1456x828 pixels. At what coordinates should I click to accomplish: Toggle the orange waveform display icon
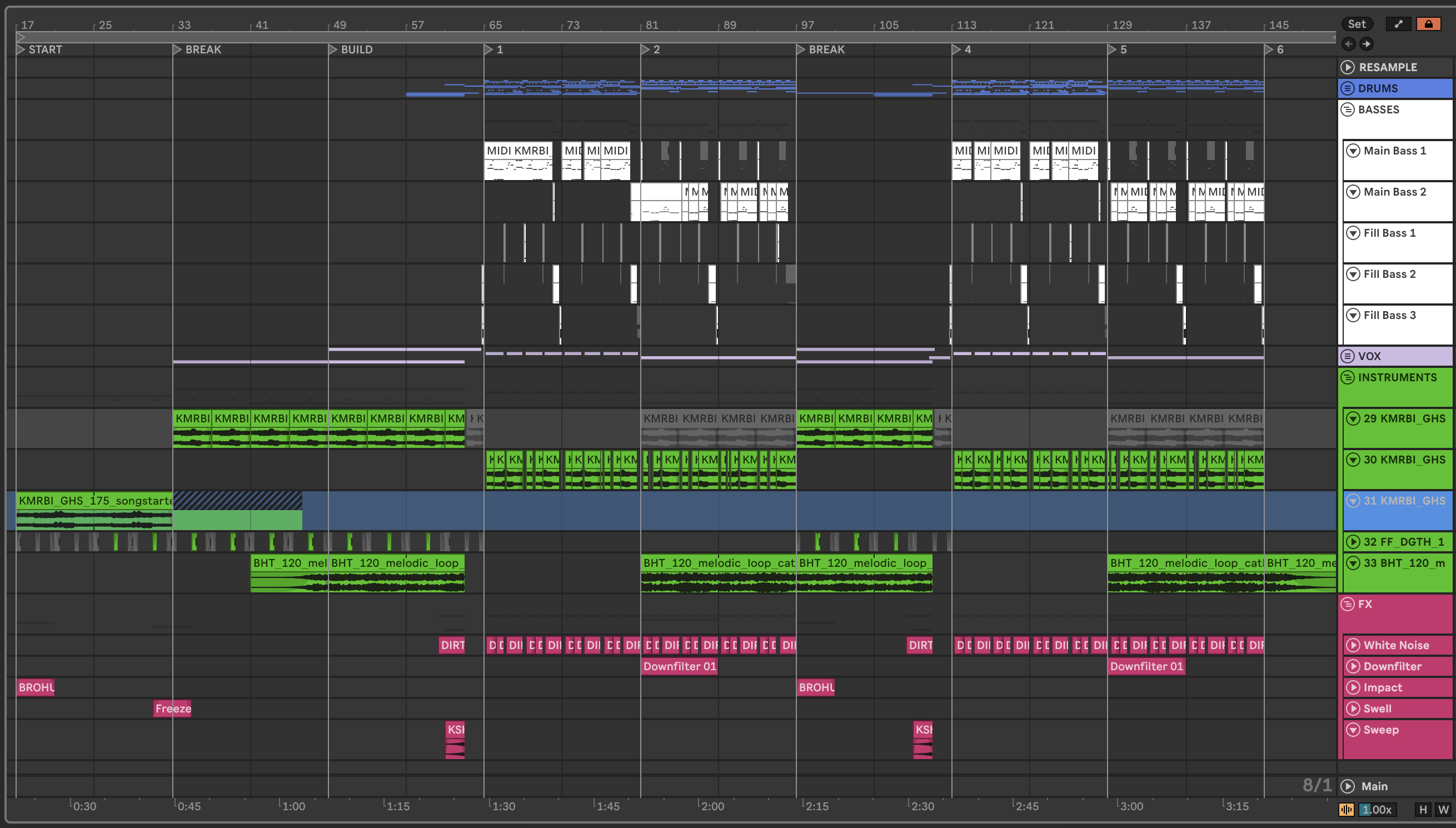(1346, 809)
